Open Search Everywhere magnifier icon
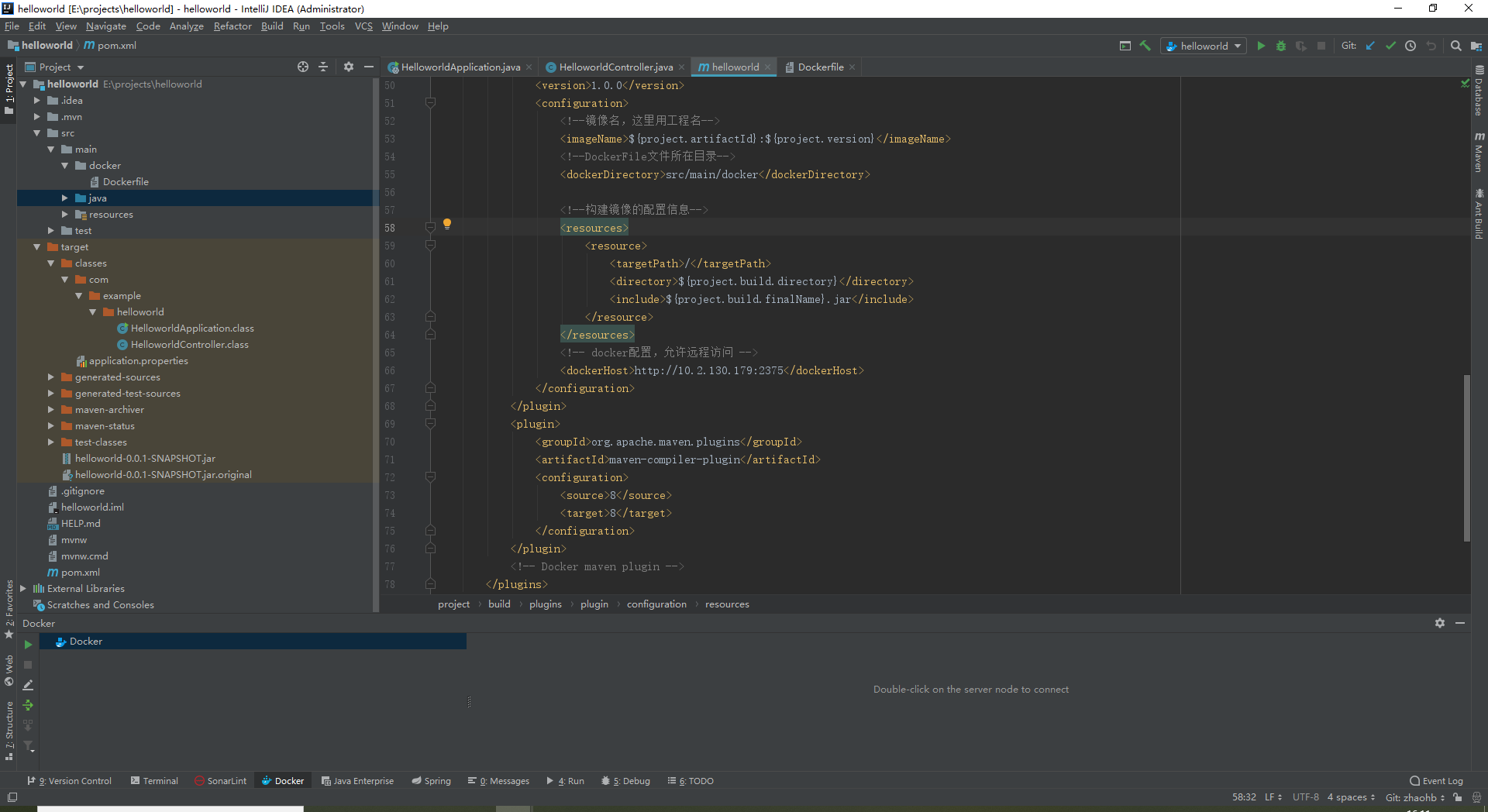Screen dimensions: 1488x812 [x=1456, y=46]
